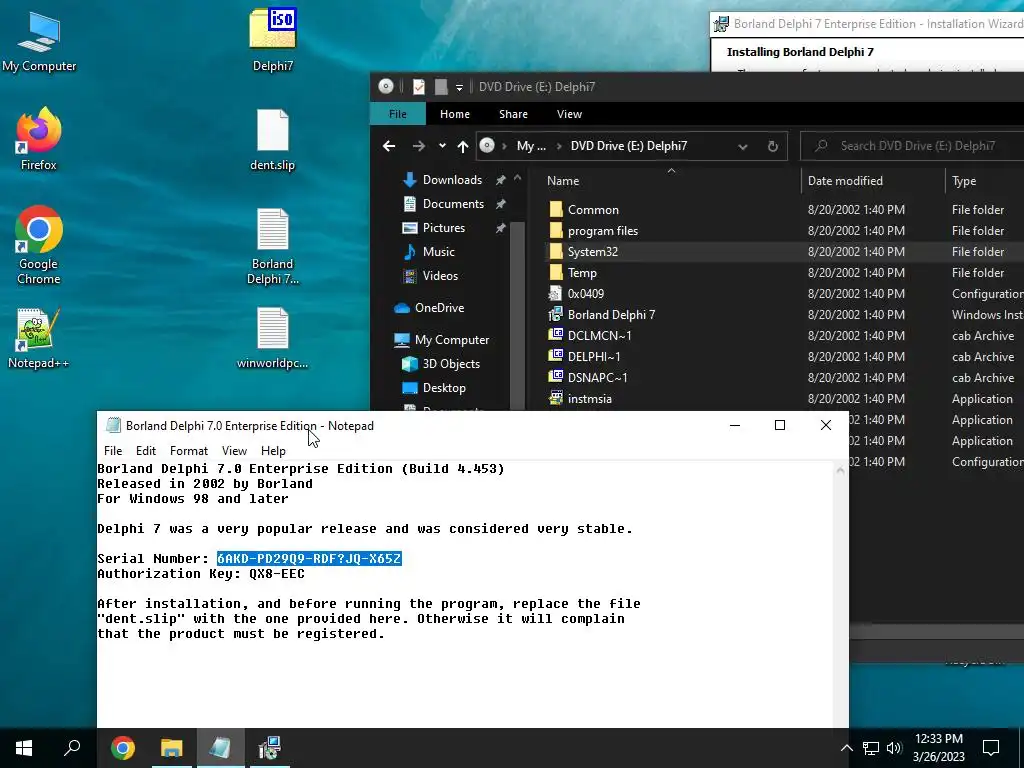Switch to the Delphi installer taskbar button
Image resolution: width=1024 pixels, height=768 pixels.
tap(269, 748)
